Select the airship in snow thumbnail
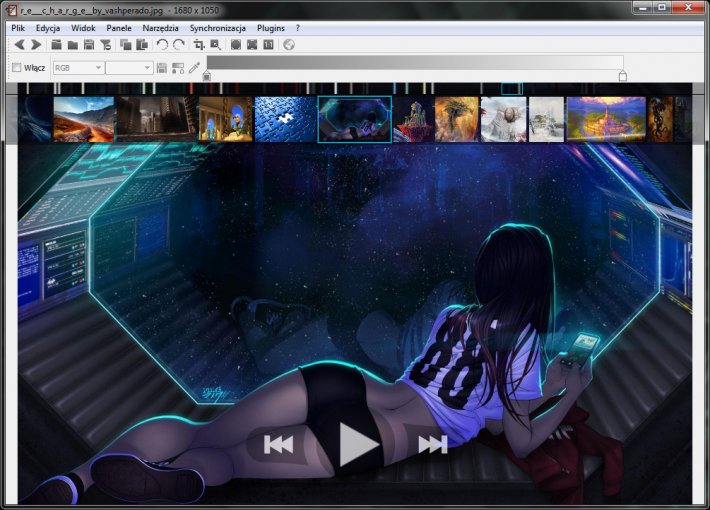The image size is (710, 510). 504,119
